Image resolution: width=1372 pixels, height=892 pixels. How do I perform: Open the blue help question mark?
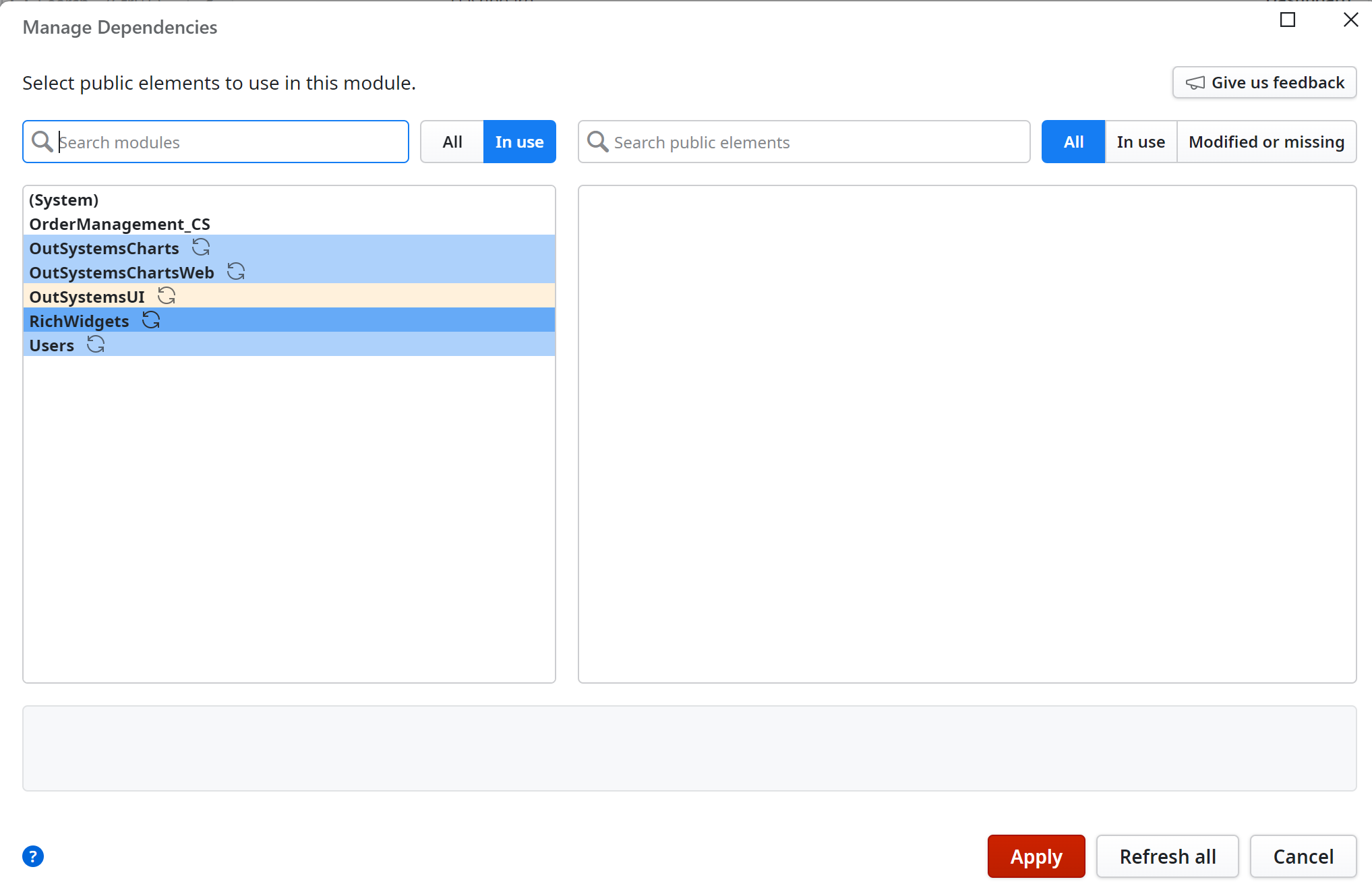pos(33,856)
